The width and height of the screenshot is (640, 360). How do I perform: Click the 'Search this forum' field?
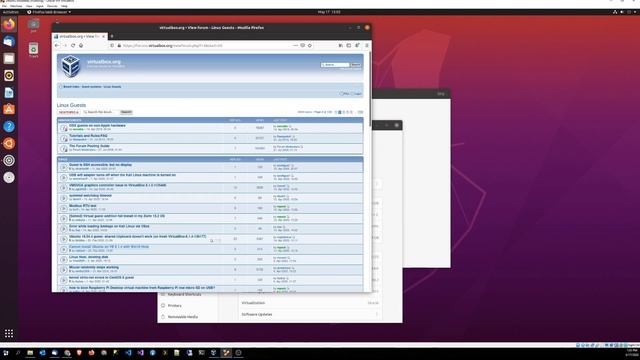[101, 112]
